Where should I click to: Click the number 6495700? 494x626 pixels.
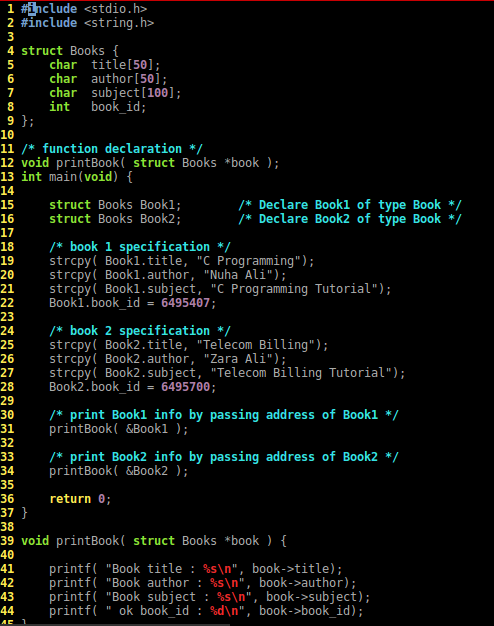(185, 386)
